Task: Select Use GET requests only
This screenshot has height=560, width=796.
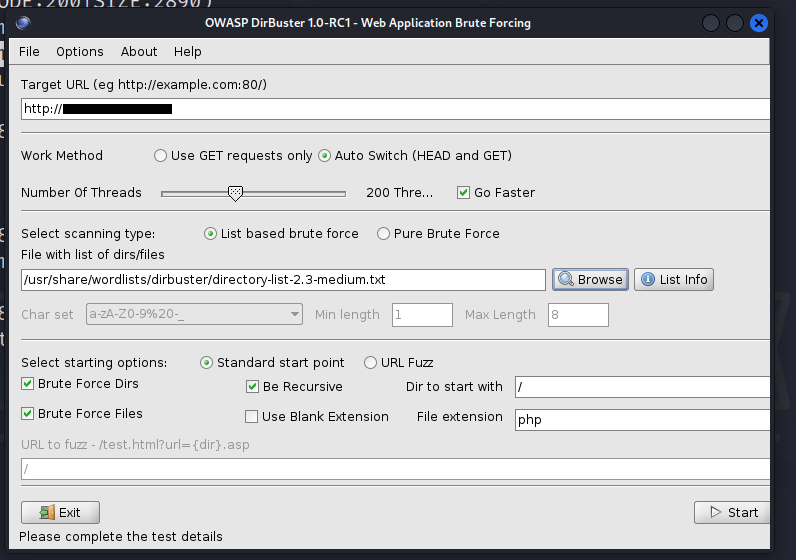Action: [x=161, y=156]
